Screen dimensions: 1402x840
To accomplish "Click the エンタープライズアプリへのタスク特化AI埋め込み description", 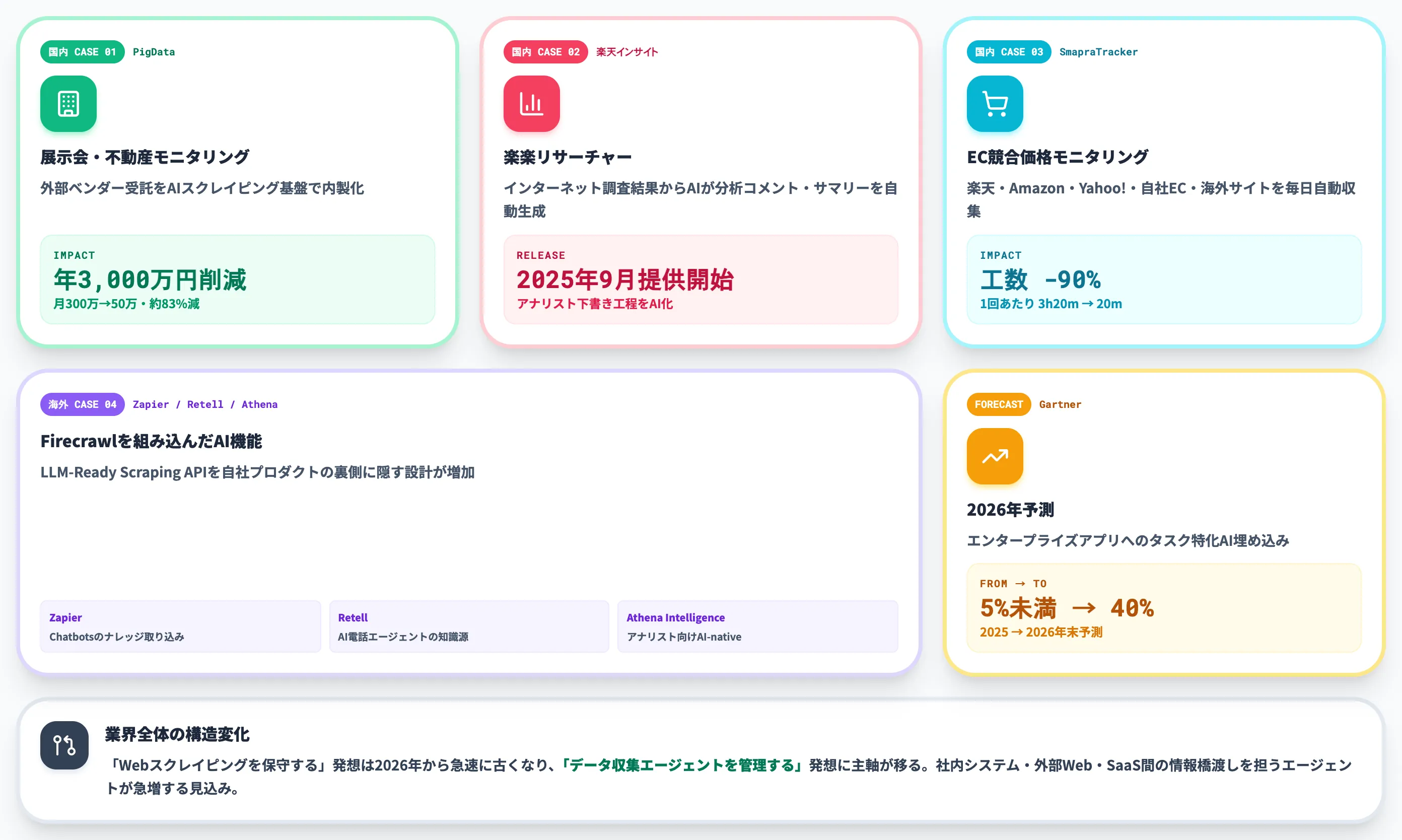I will 1128,540.
